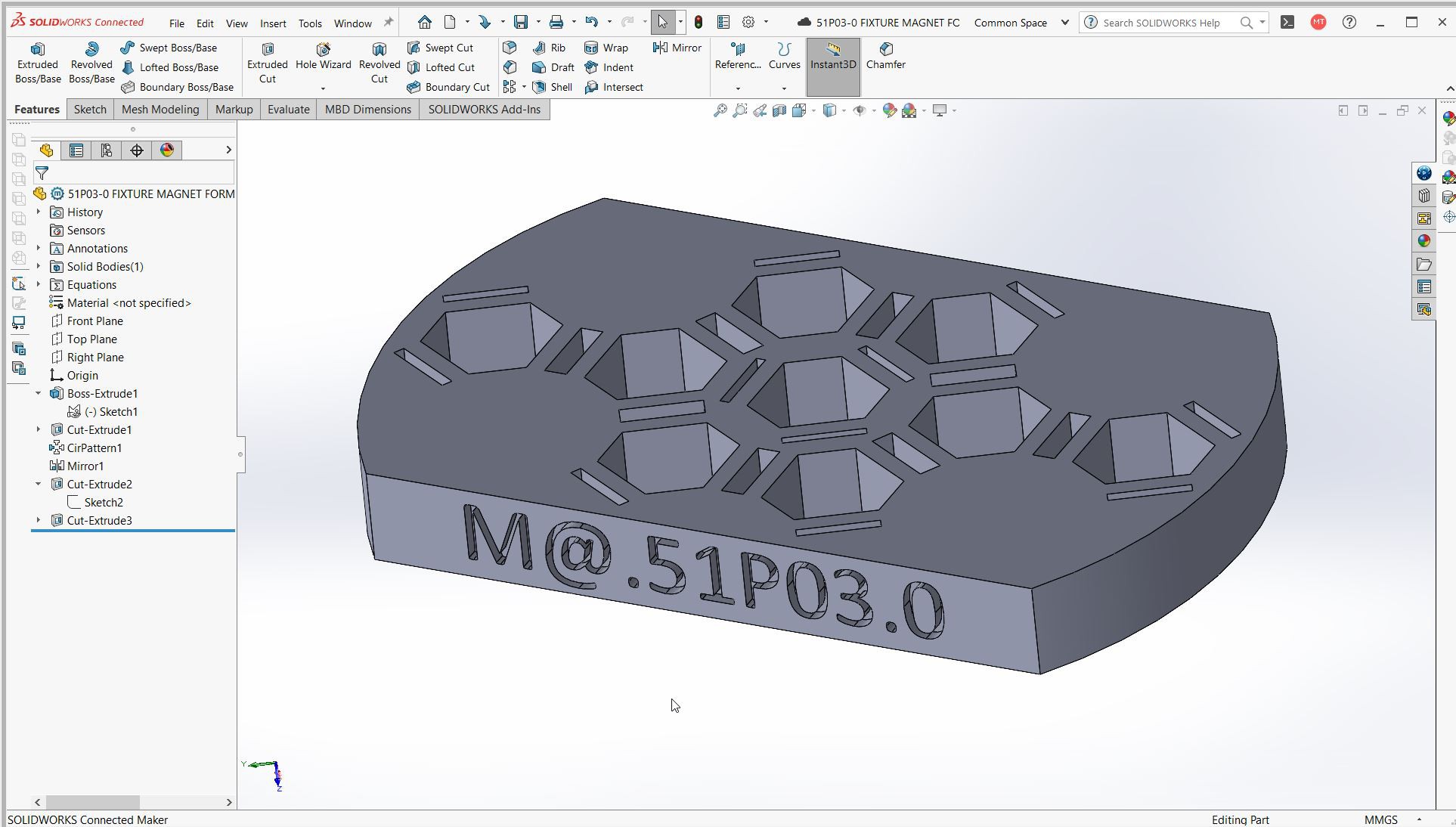Image resolution: width=1456 pixels, height=827 pixels.
Task: Click the MT user account avatar
Action: coord(1318,22)
